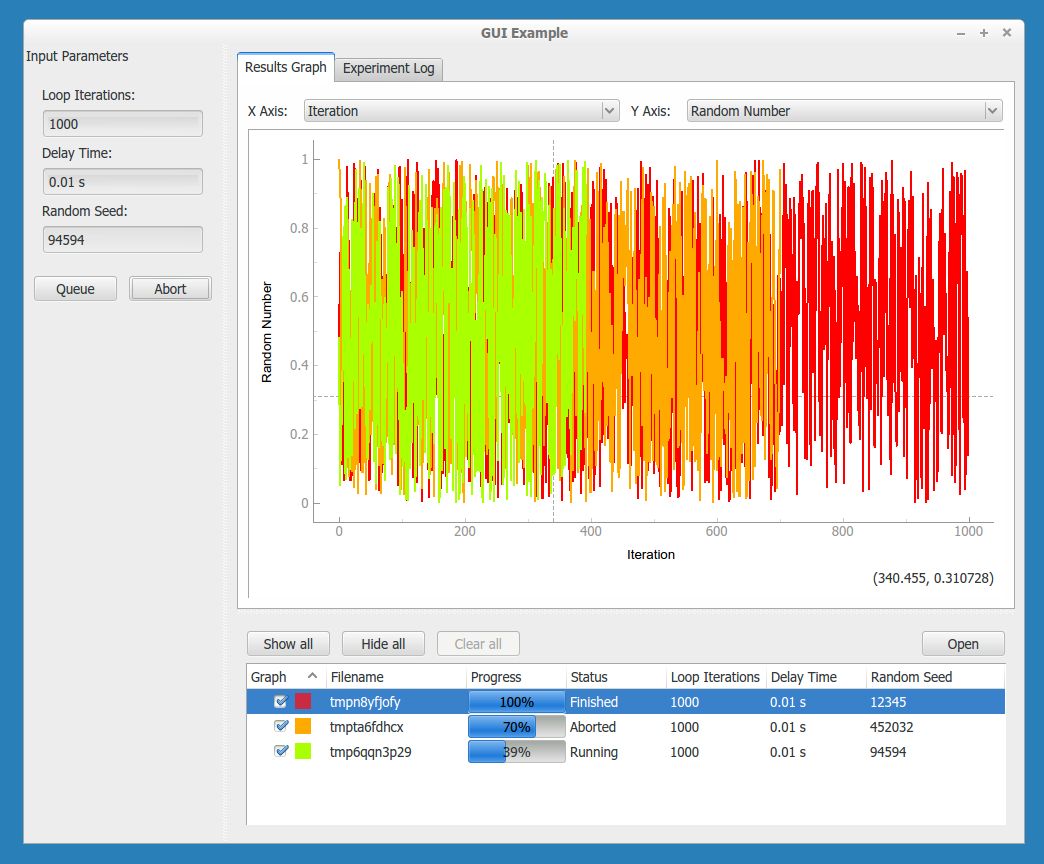
Task: Open the X Axis dropdown
Action: point(461,111)
